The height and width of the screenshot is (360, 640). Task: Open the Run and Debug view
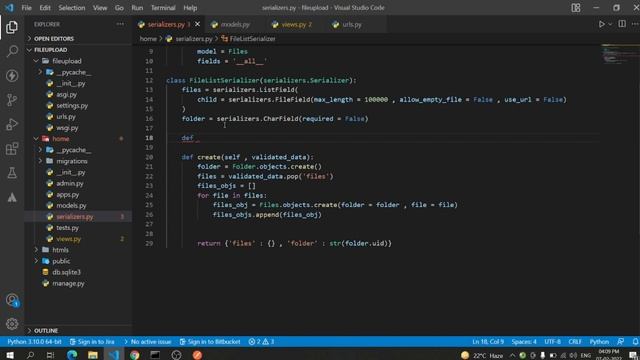point(12,124)
